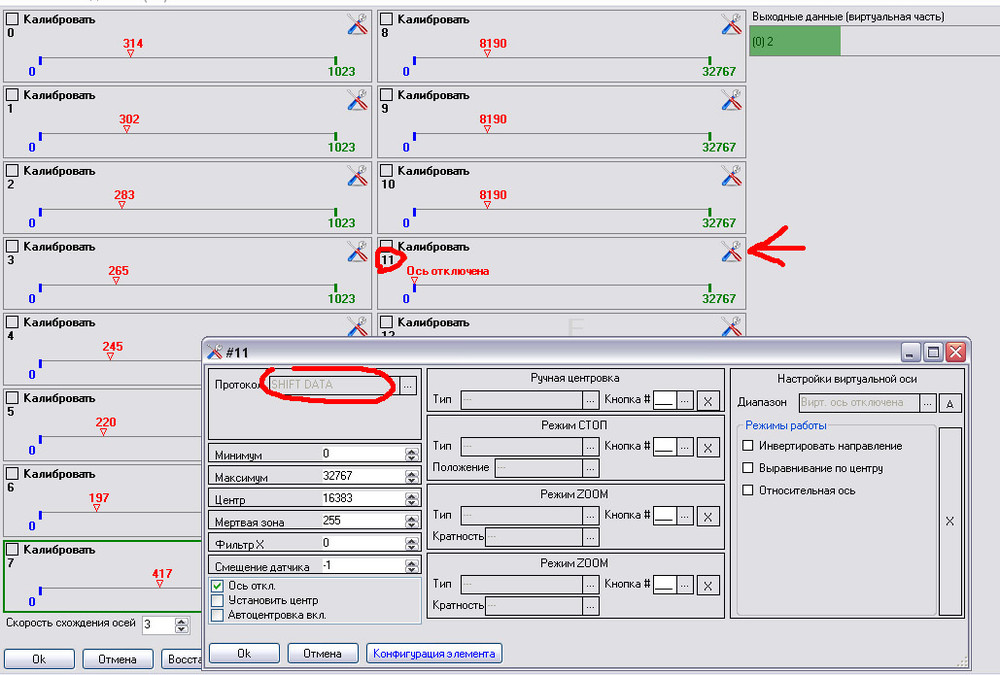The width and height of the screenshot is (1000, 675).
Task: Adjust Скорость схождения осей spinner
Action: click(x=182, y=625)
